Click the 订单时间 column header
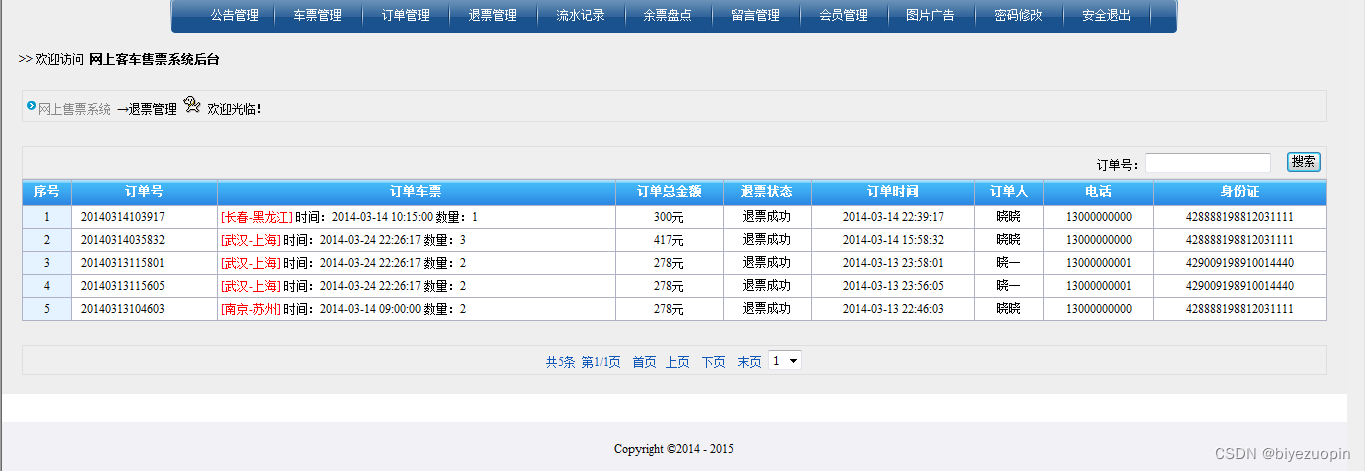The image size is (1365, 471). coord(893,192)
